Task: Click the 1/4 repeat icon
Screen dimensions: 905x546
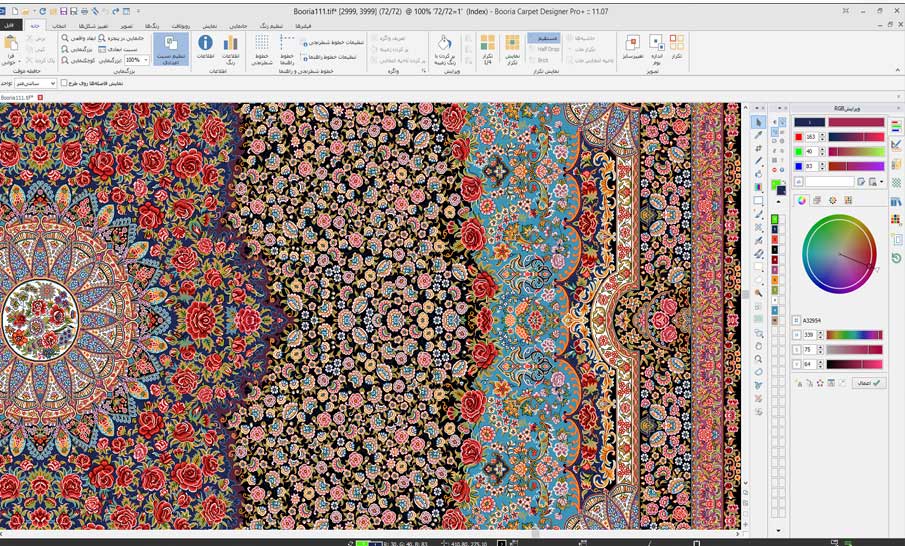Action: (x=488, y=48)
